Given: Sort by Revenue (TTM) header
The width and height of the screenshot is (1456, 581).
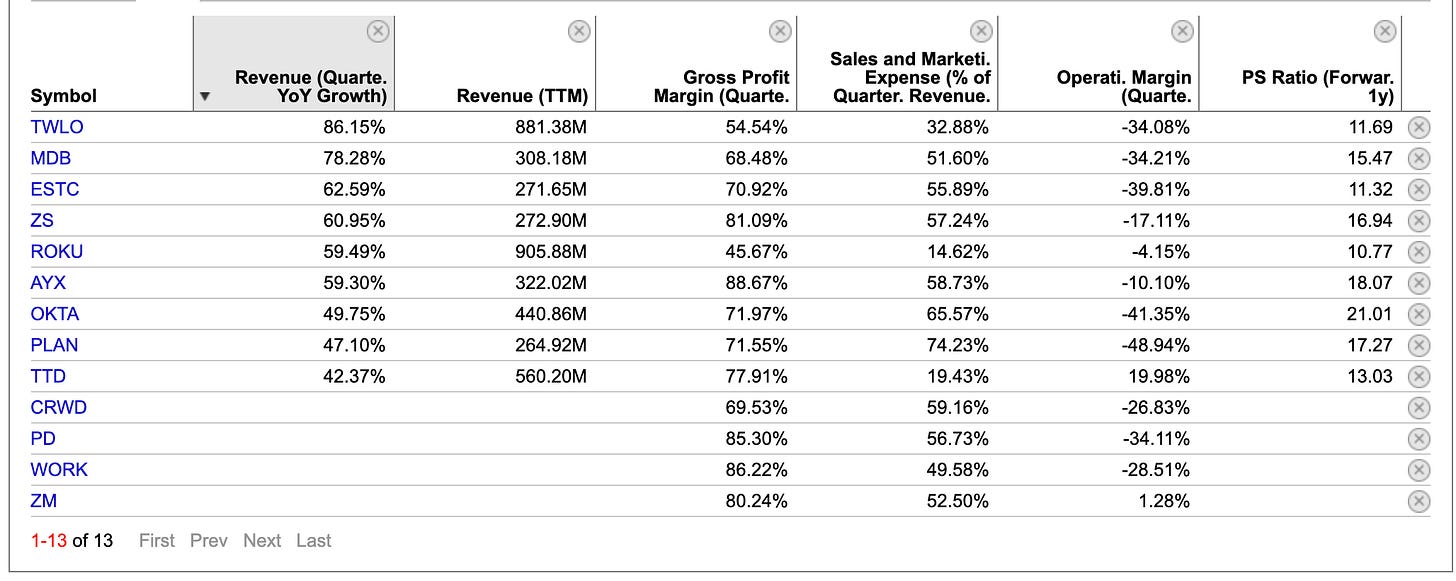Looking at the screenshot, I should click(522, 96).
